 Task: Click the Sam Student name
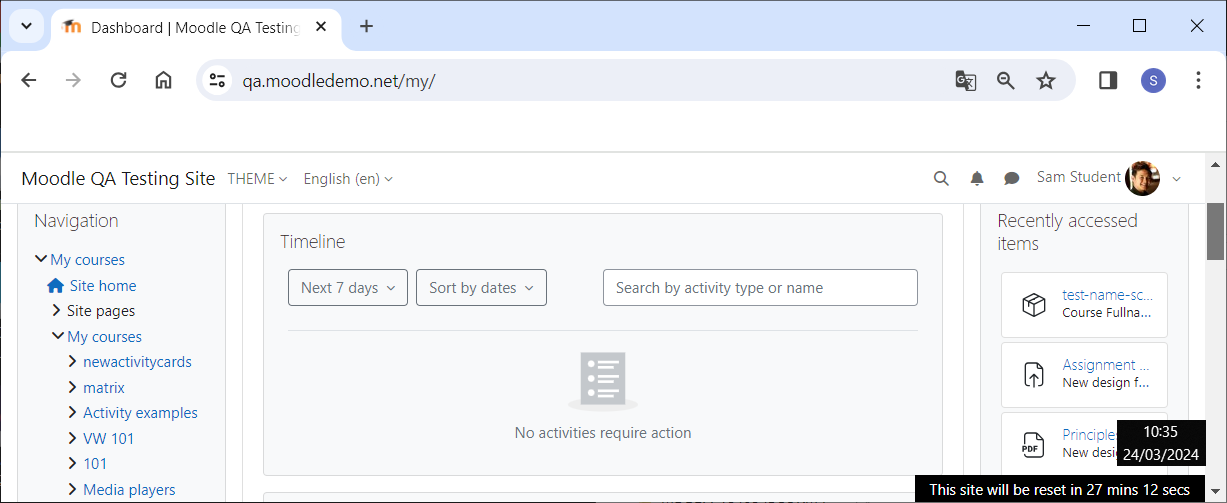click(x=1078, y=178)
